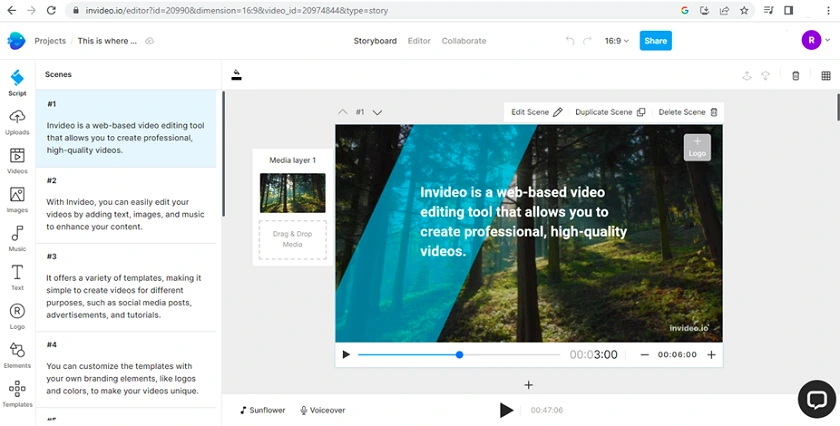840x426 pixels.
Task: Click the cloud save status icon
Action: tap(149, 41)
